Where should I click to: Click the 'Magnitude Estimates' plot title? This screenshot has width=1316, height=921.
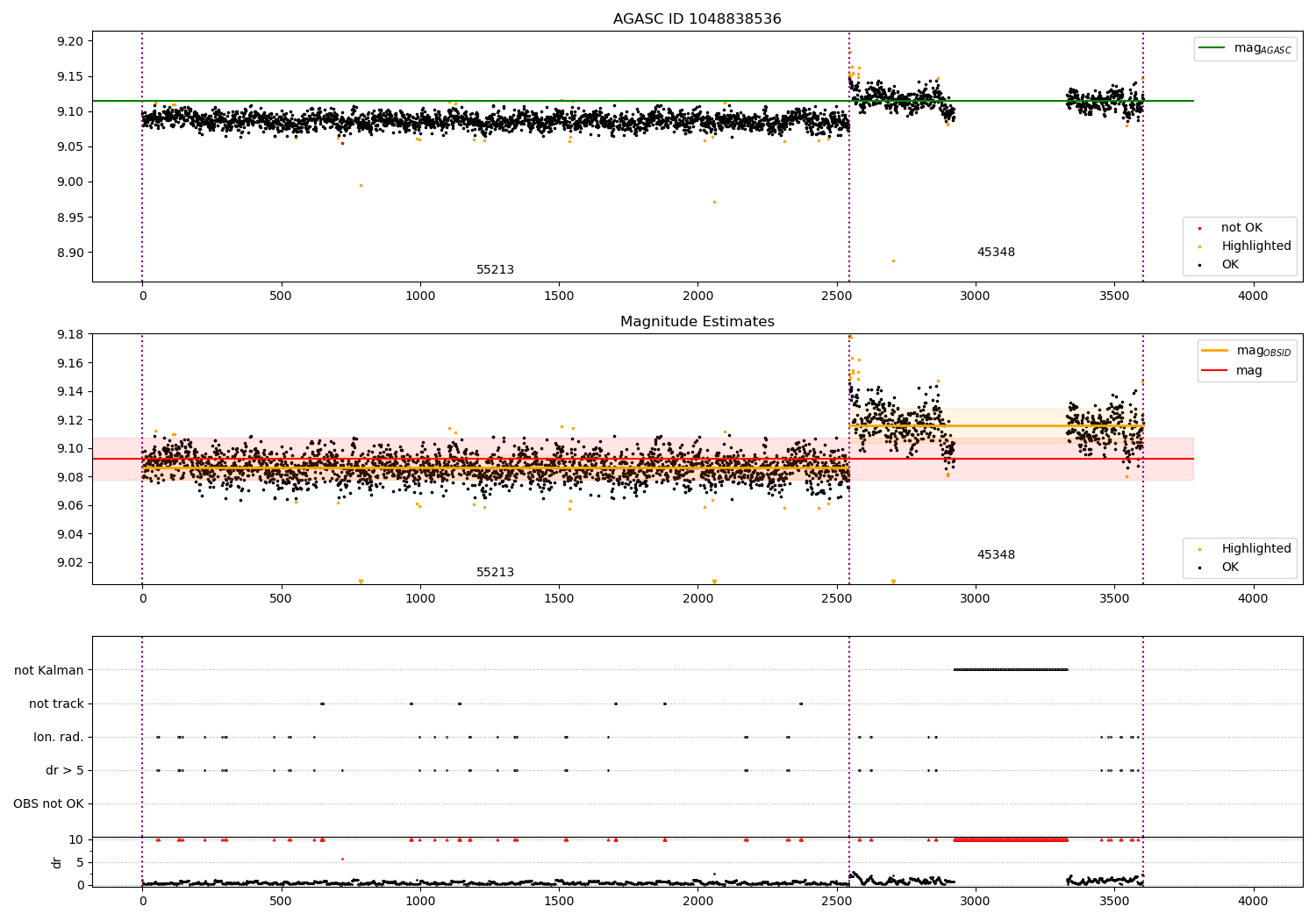697,322
